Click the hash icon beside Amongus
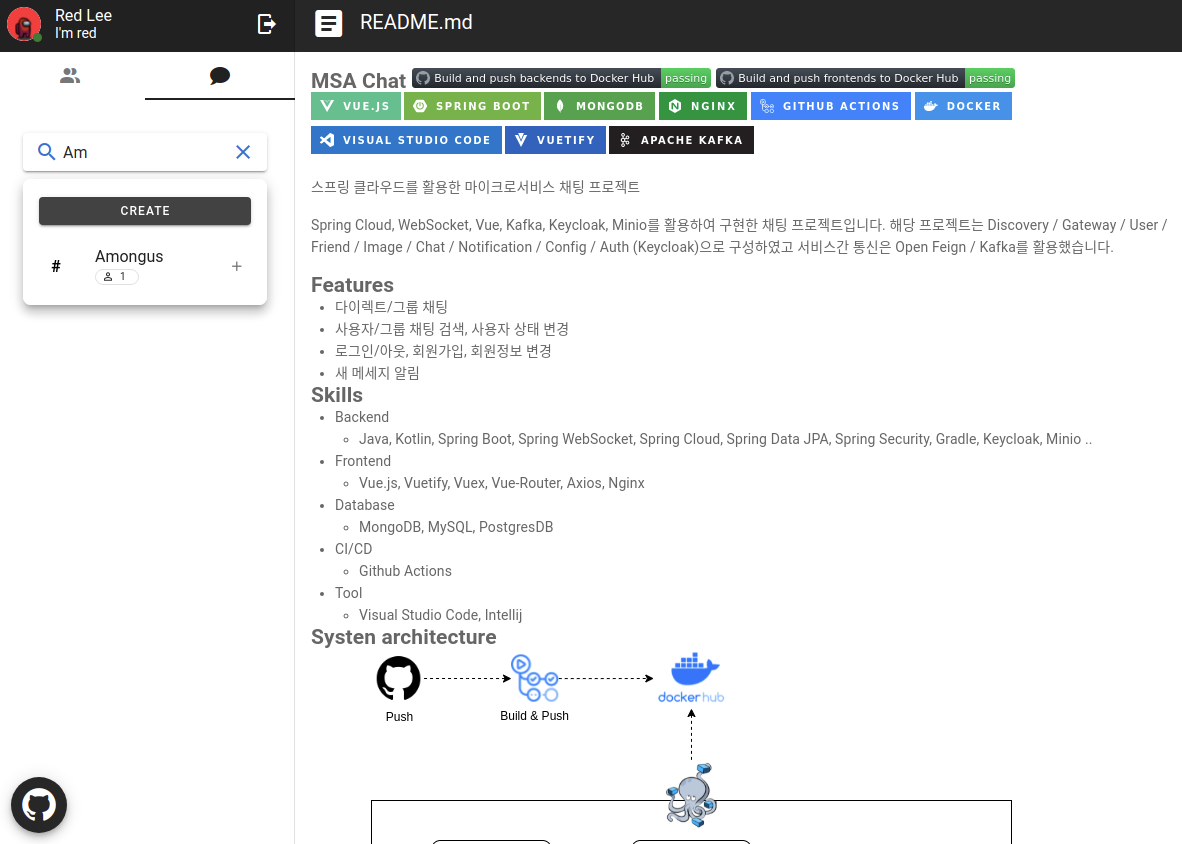 56,266
